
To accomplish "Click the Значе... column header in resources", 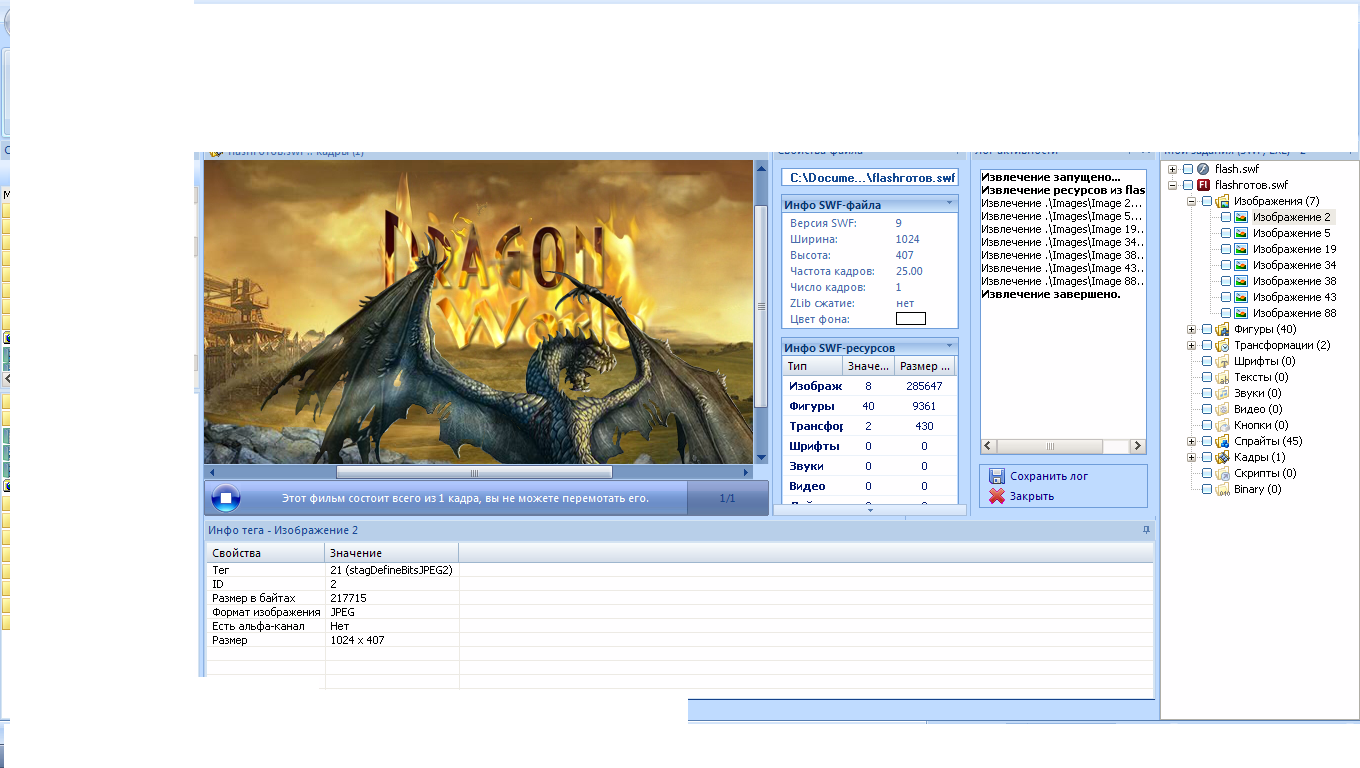I will point(867,366).
